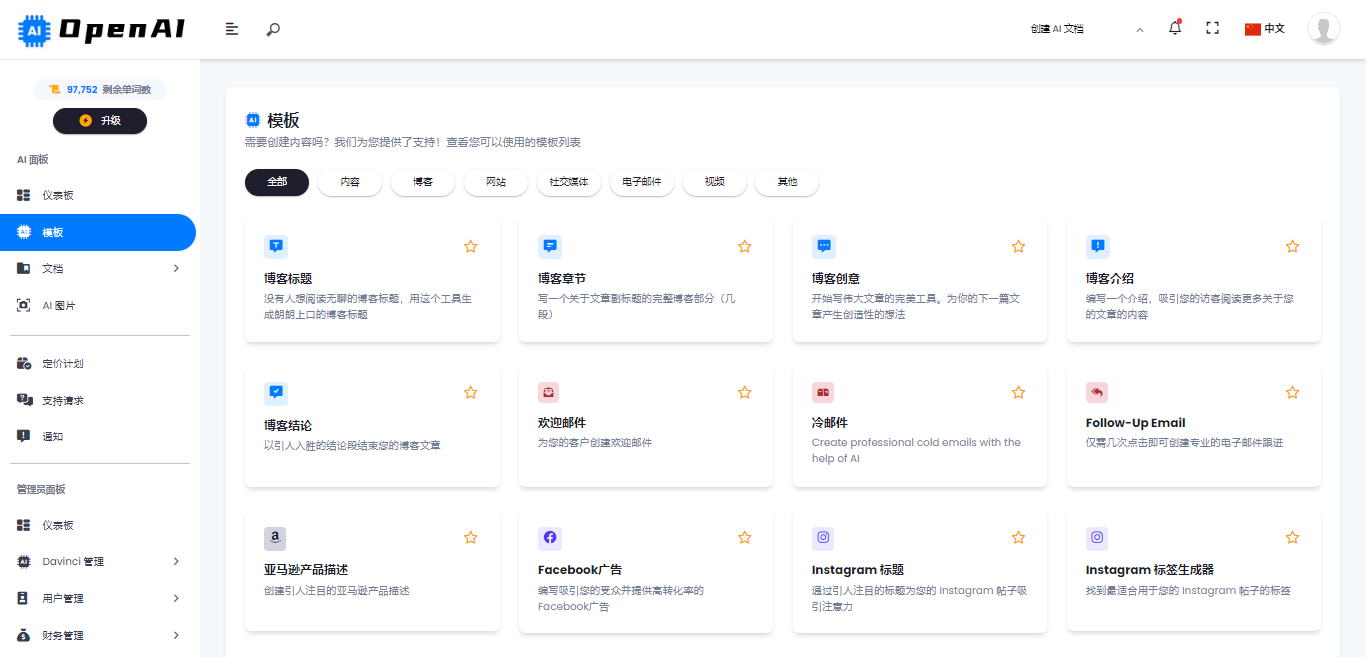Open 仪表板 under 管理员面板

coord(97,525)
